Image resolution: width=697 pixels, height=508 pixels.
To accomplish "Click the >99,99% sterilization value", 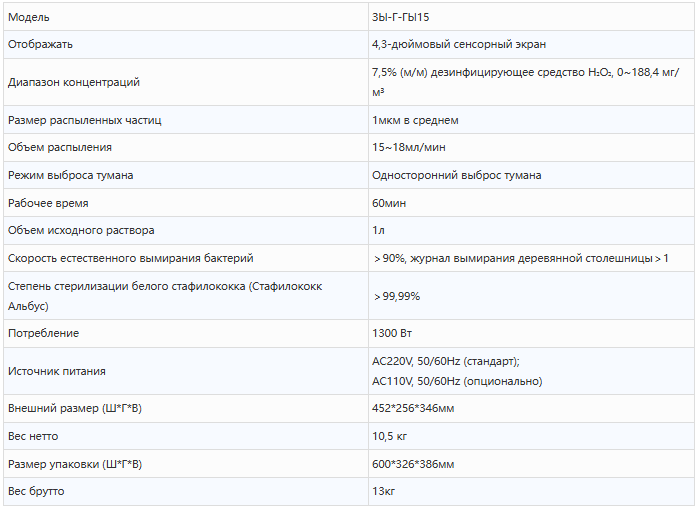I will (397, 296).
